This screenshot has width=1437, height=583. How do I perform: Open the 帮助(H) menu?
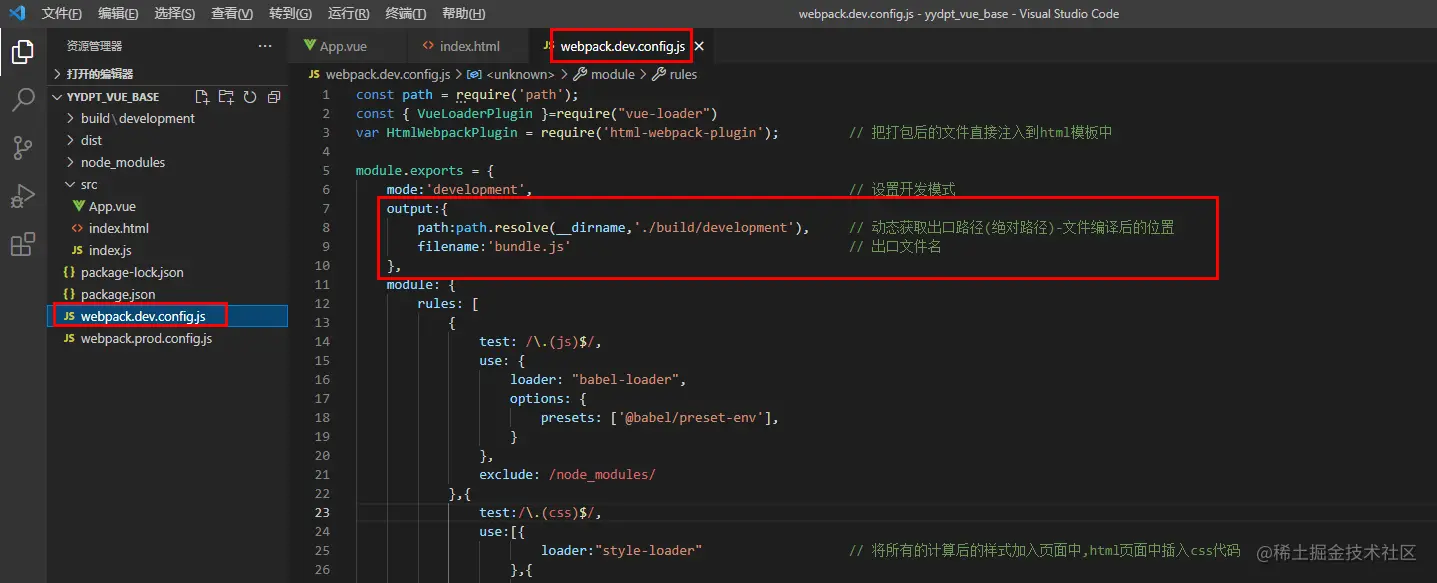[x=463, y=14]
